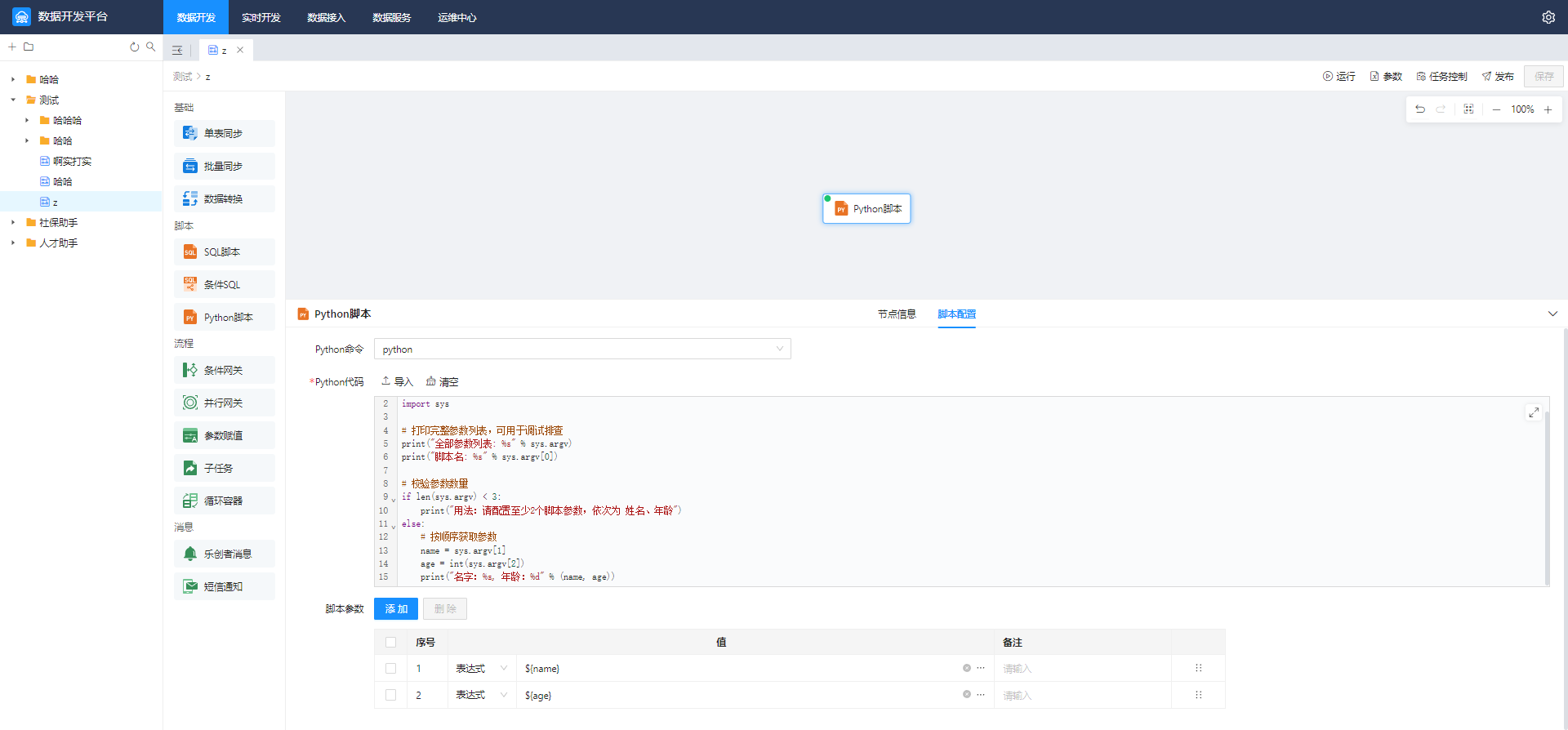
Task: Open the 表达式 type dropdown for row 2
Action: 482,695
